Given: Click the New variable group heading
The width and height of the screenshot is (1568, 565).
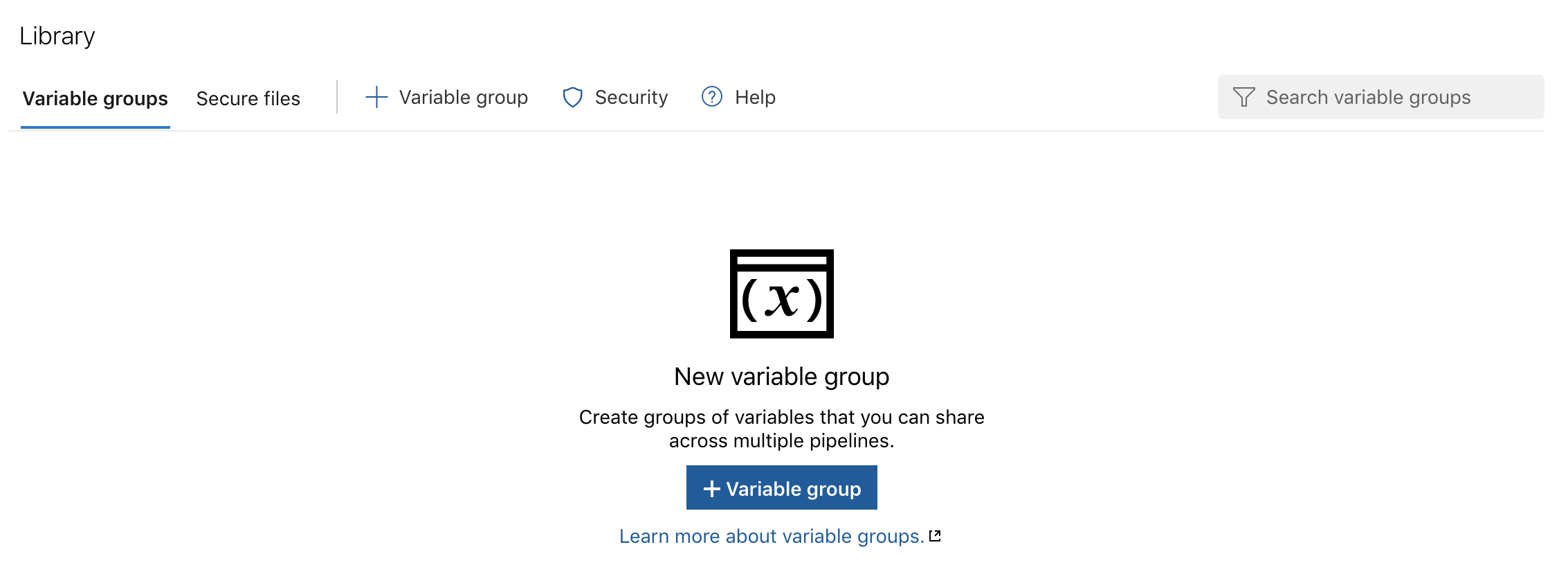Looking at the screenshot, I should [782, 377].
